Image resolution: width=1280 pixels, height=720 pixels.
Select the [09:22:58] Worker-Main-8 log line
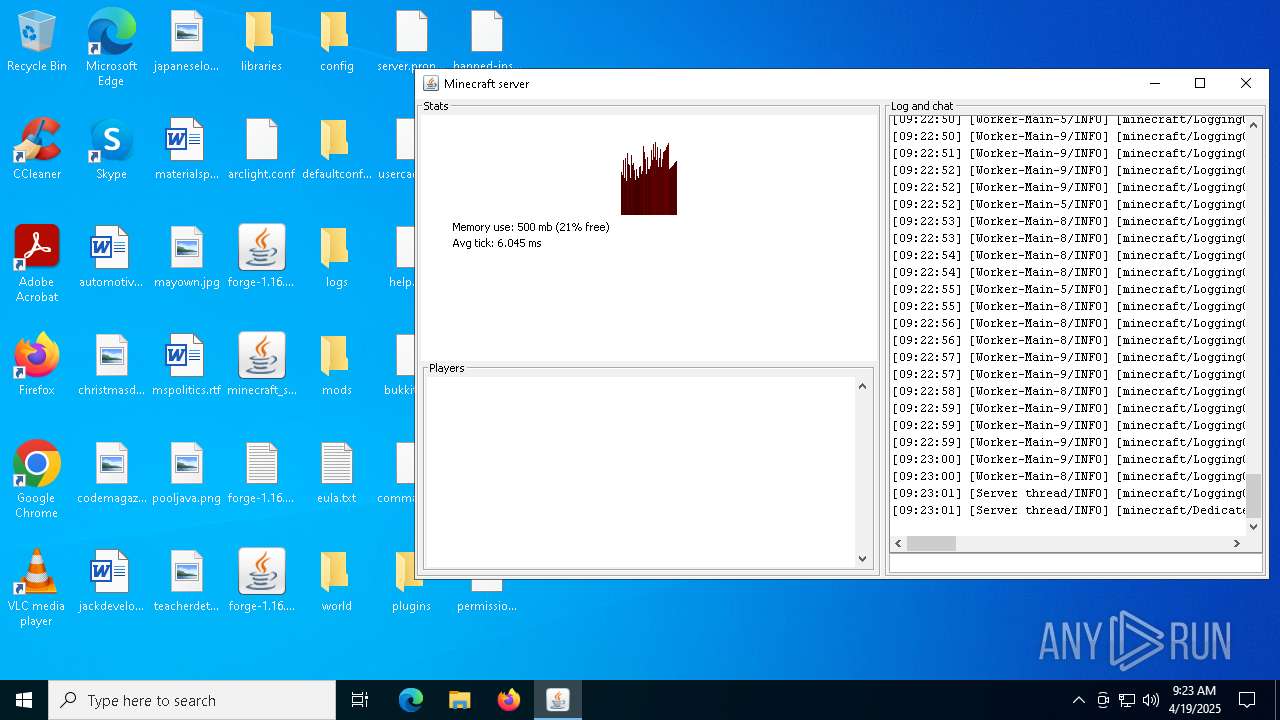(x=1068, y=391)
